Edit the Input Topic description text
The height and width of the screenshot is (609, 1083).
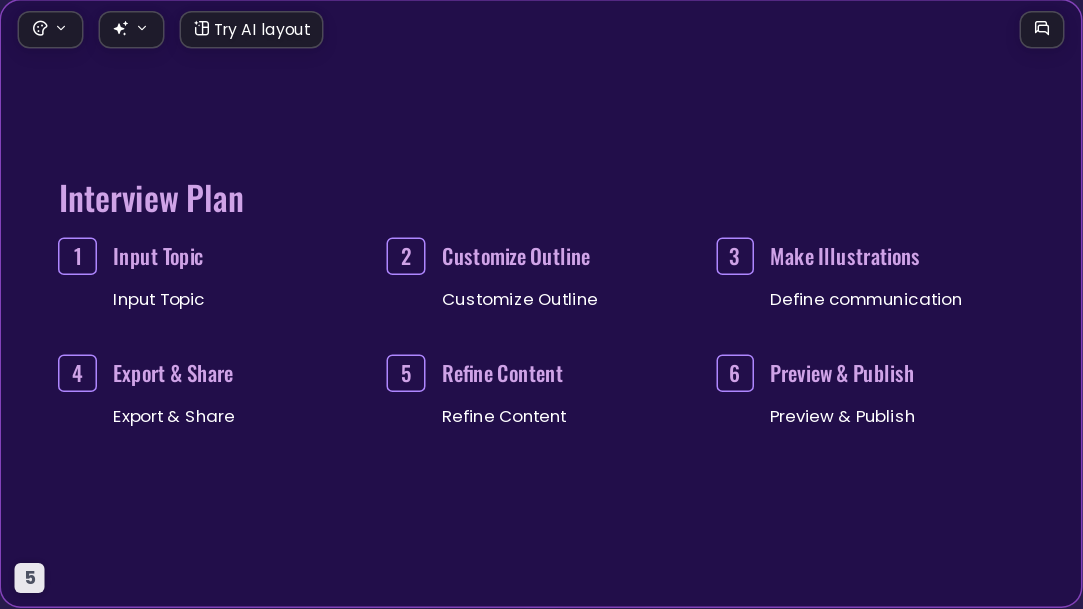click(158, 300)
